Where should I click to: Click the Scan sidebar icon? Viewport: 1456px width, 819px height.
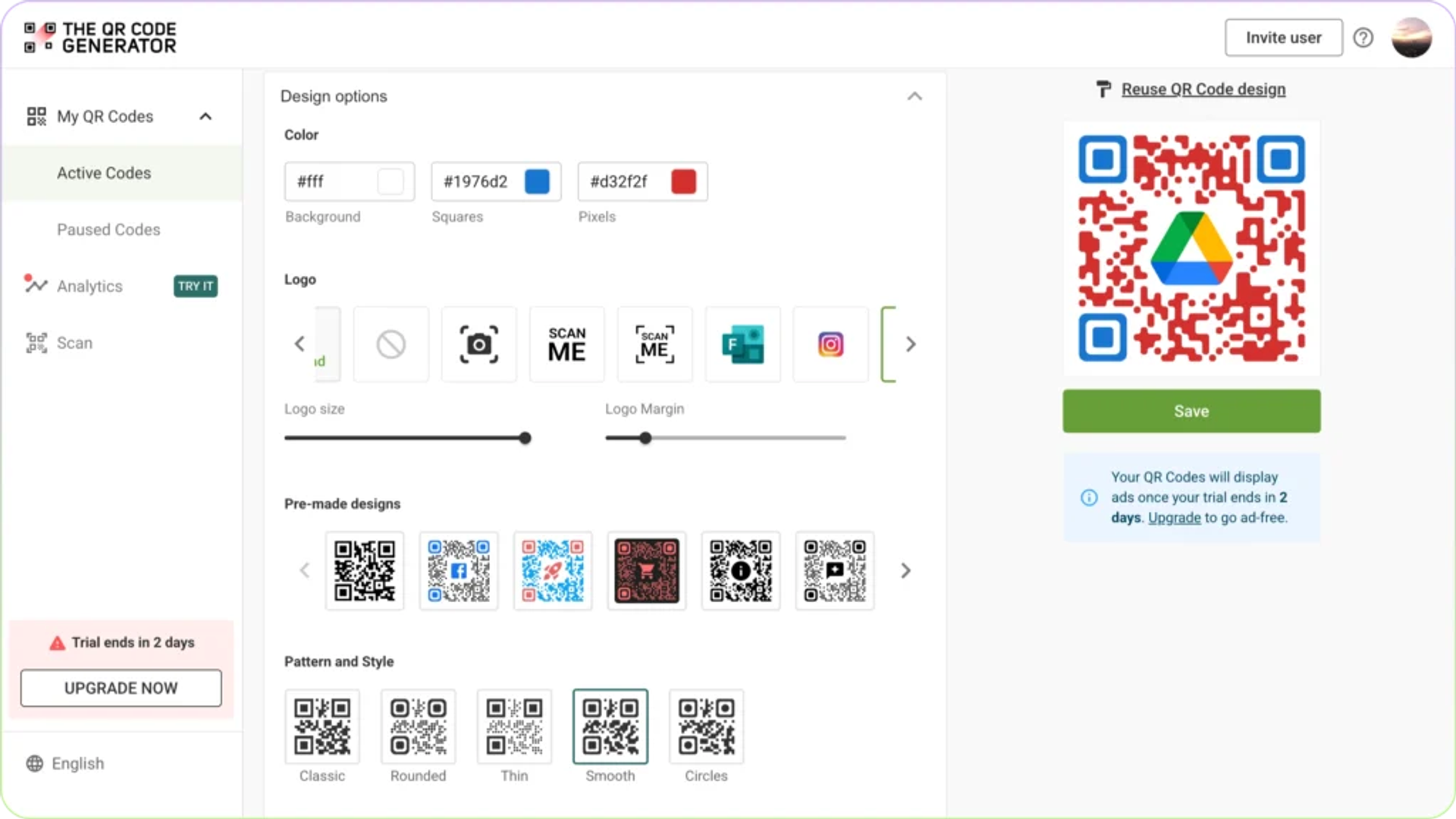click(x=36, y=343)
